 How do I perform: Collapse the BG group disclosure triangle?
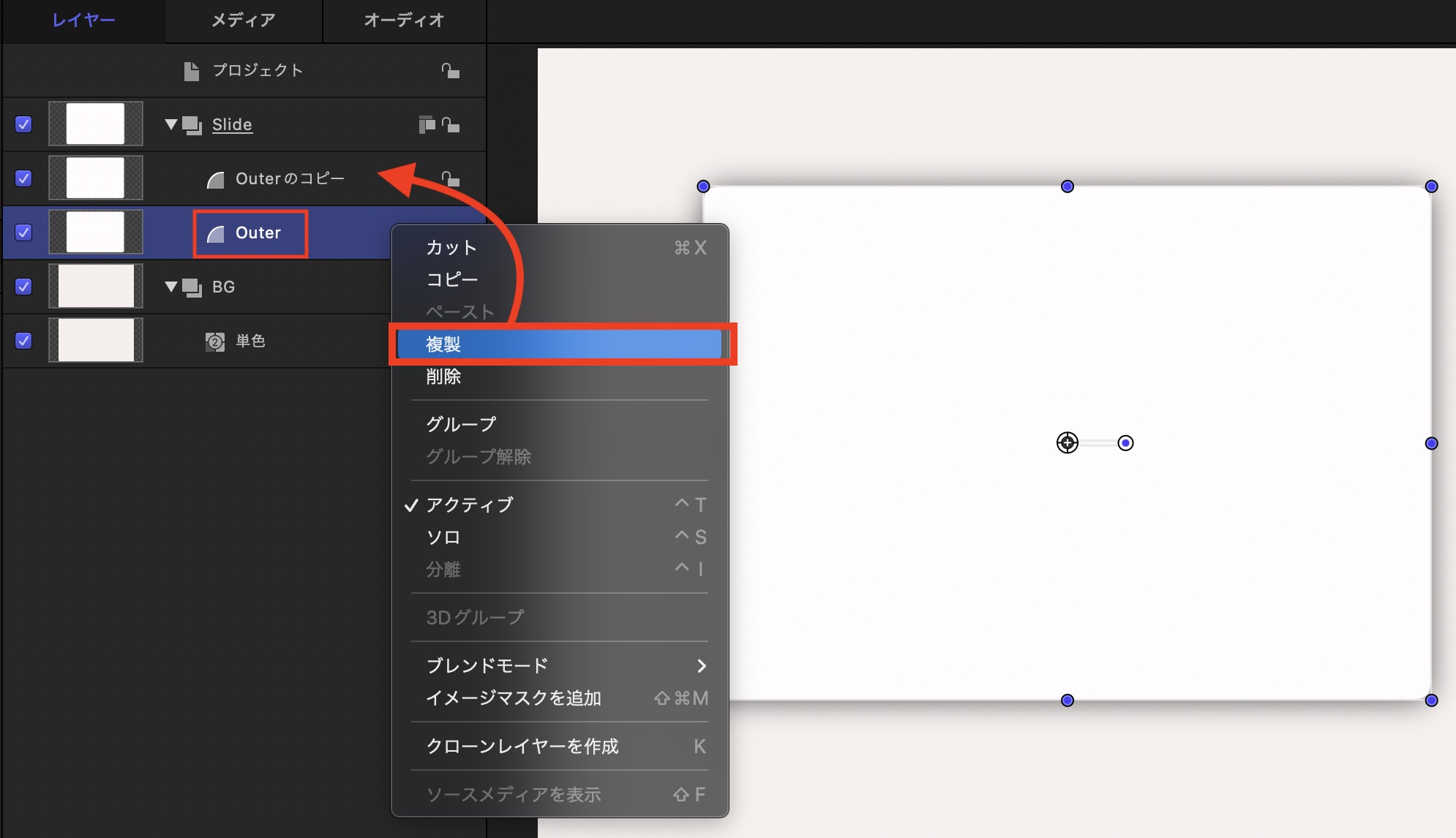[171, 287]
